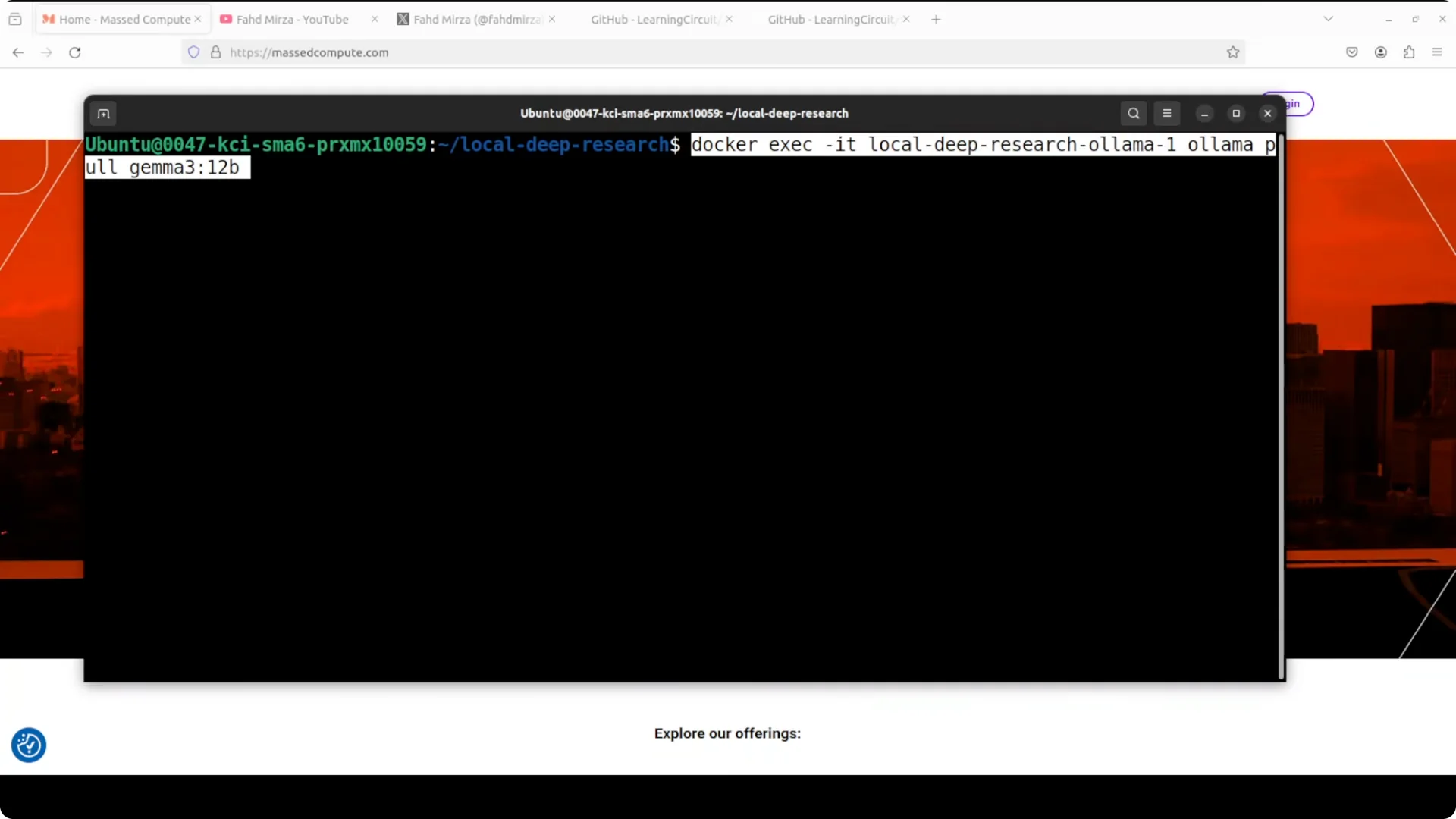Click the accessibility widget icon

[x=29, y=745]
